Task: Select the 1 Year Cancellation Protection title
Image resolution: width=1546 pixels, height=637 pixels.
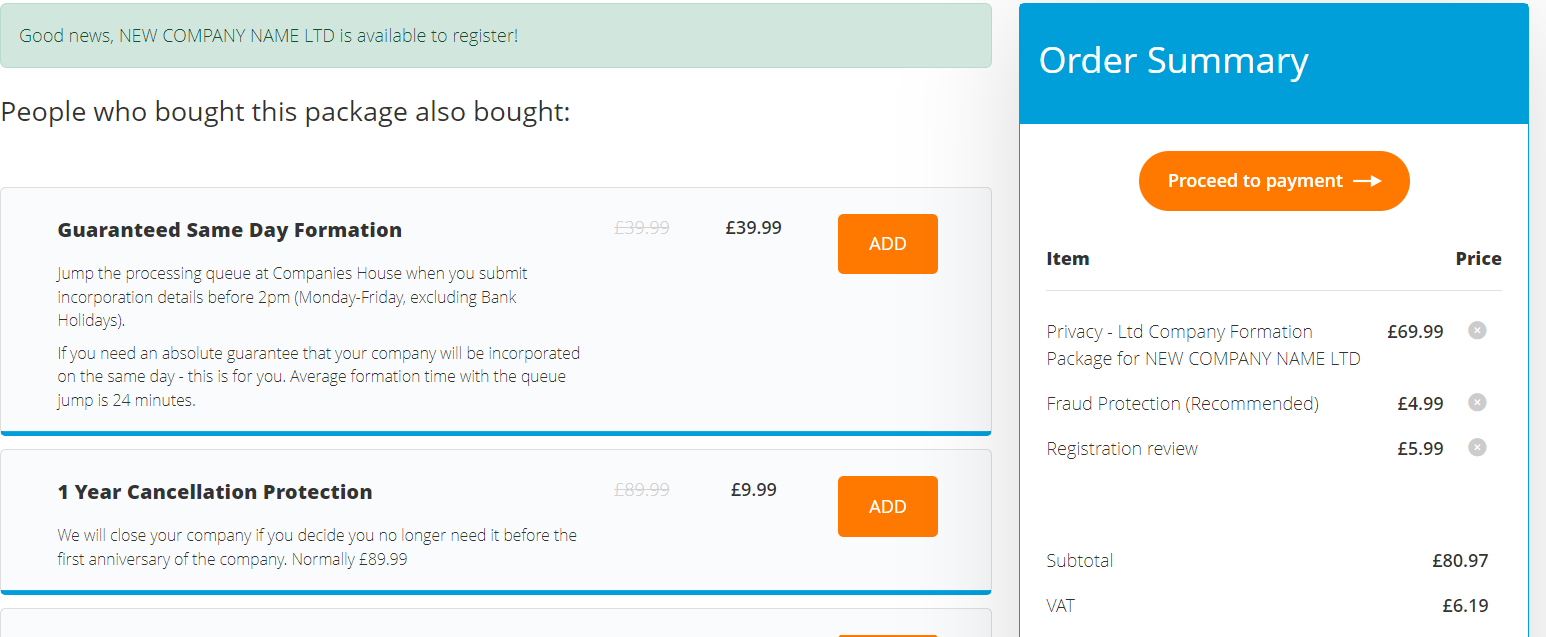Action: pos(214,492)
